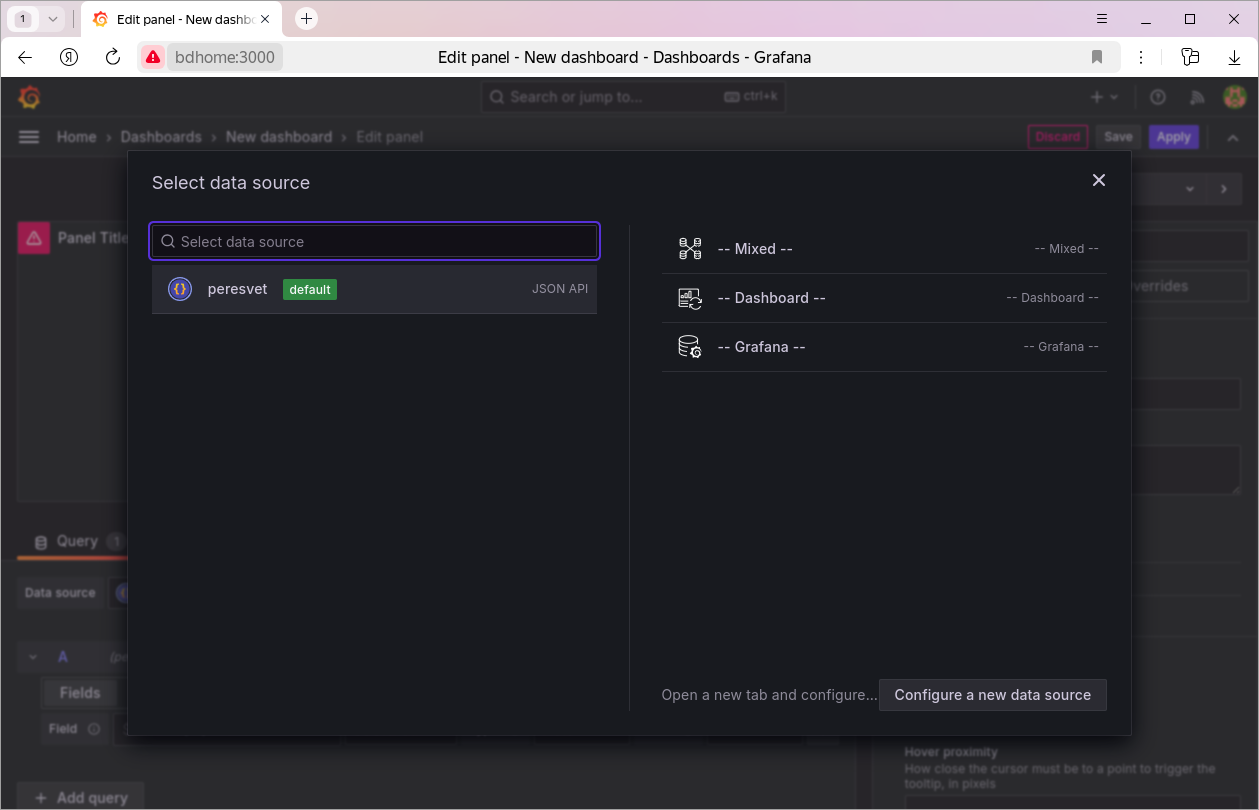This screenshot has height=810, width=1259.
Task: Select the -- Grafana -- data source
Action: [884, 347]
